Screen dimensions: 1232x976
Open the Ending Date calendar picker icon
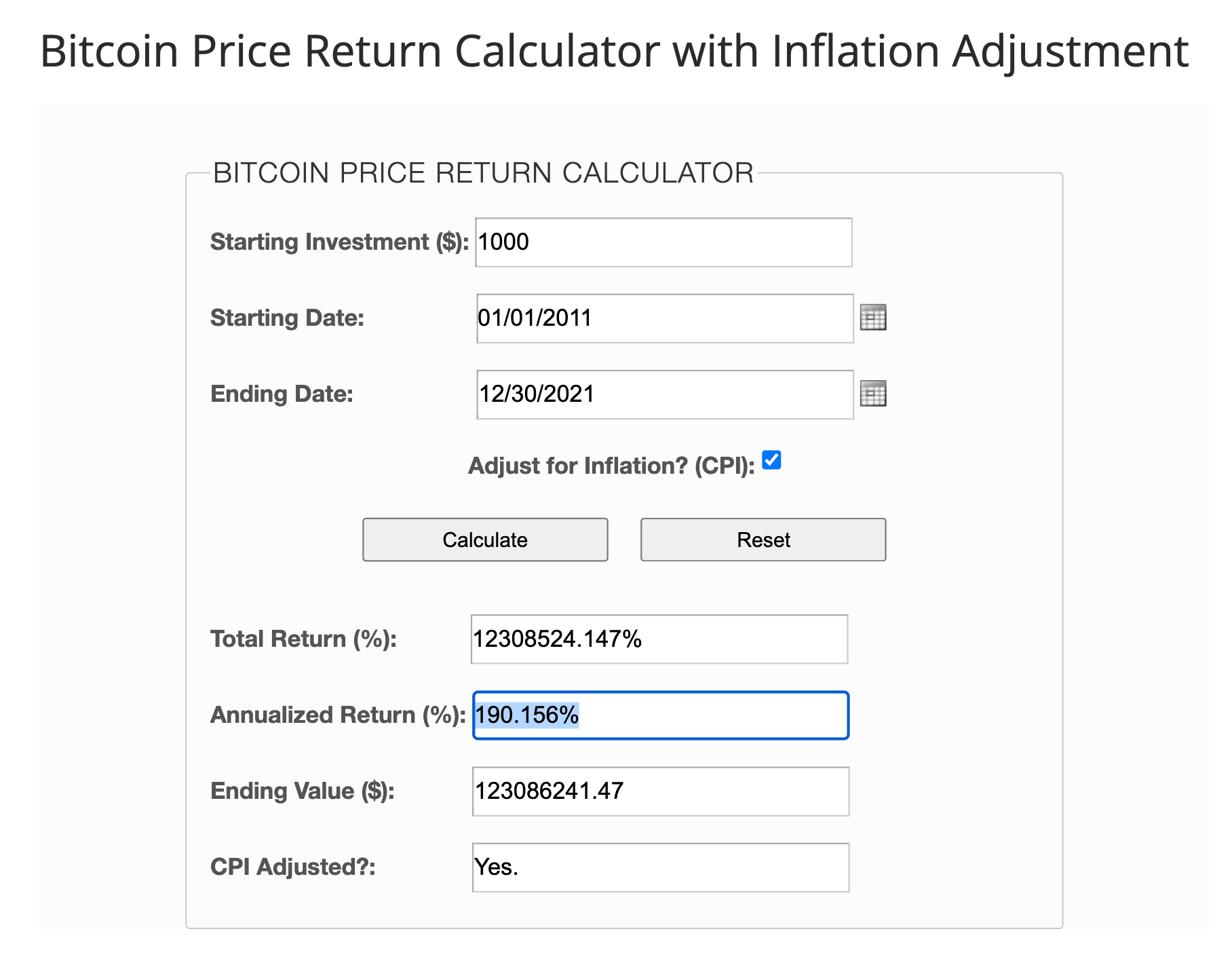coord(872,394)
